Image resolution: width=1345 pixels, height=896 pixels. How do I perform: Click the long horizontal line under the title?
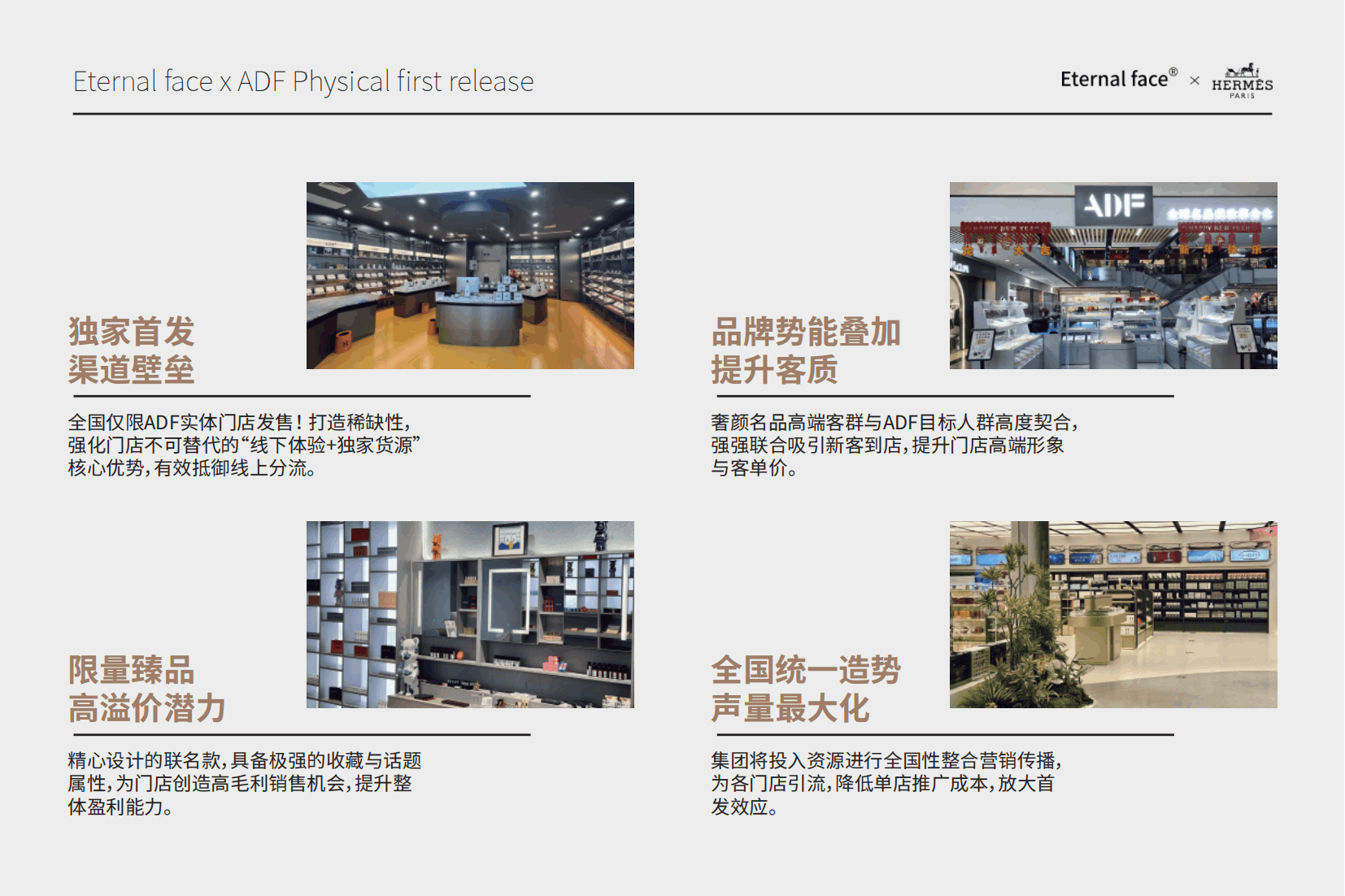(672, 114)
